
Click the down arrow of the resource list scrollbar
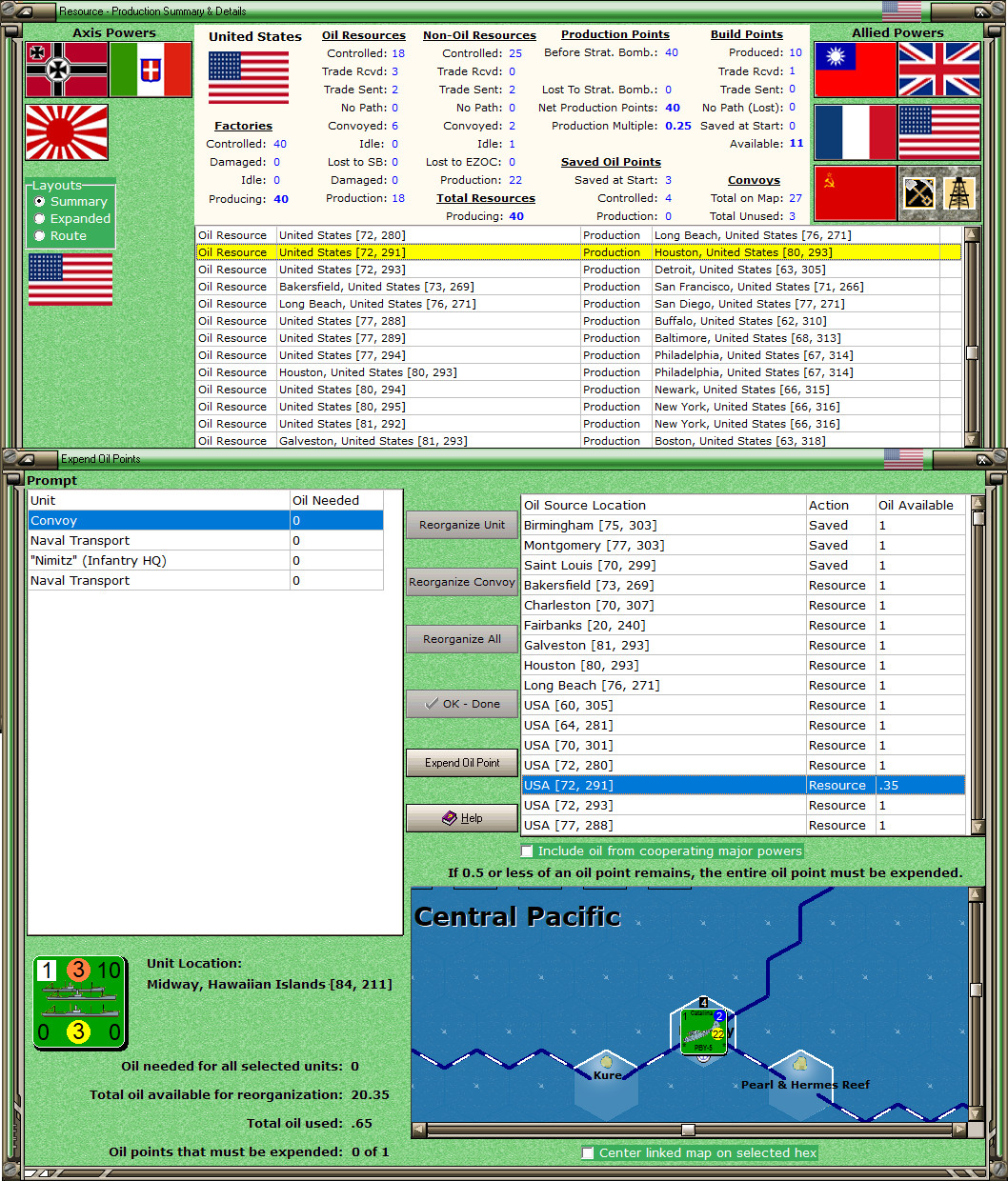click(972, 439)
